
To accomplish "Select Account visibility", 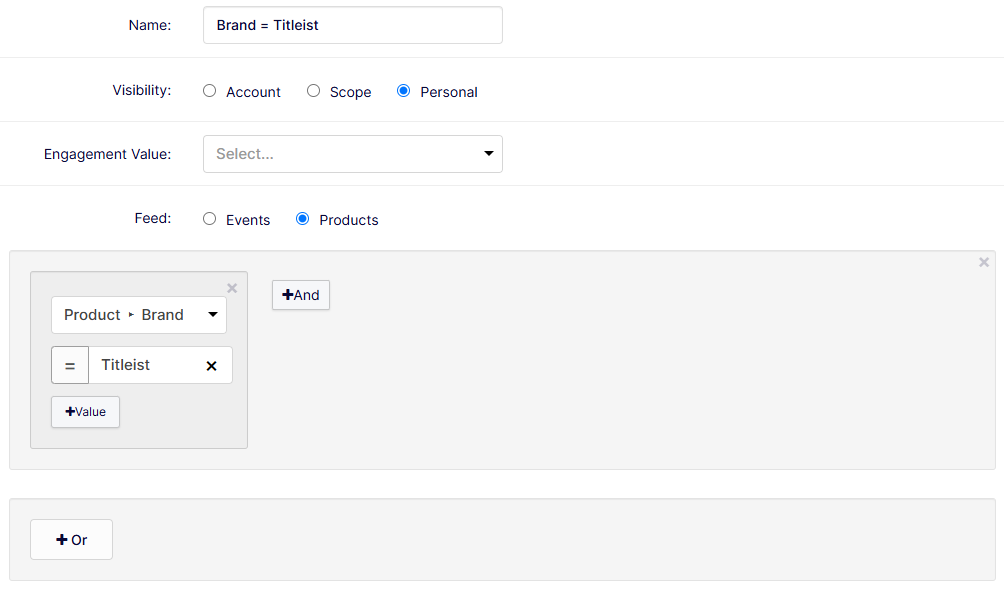I will click(210, 91).
